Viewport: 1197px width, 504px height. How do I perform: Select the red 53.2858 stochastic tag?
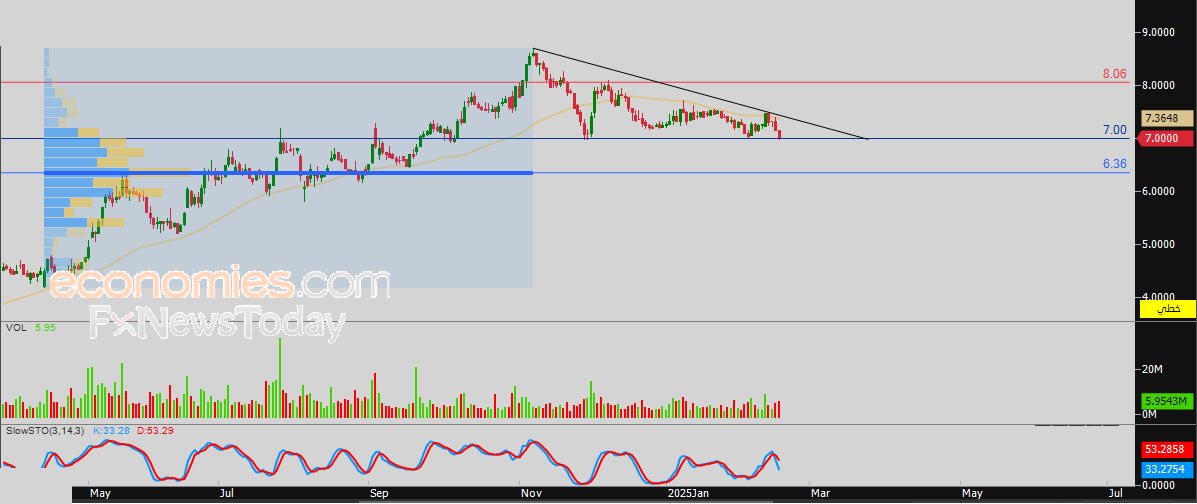tap(1166, 448)
